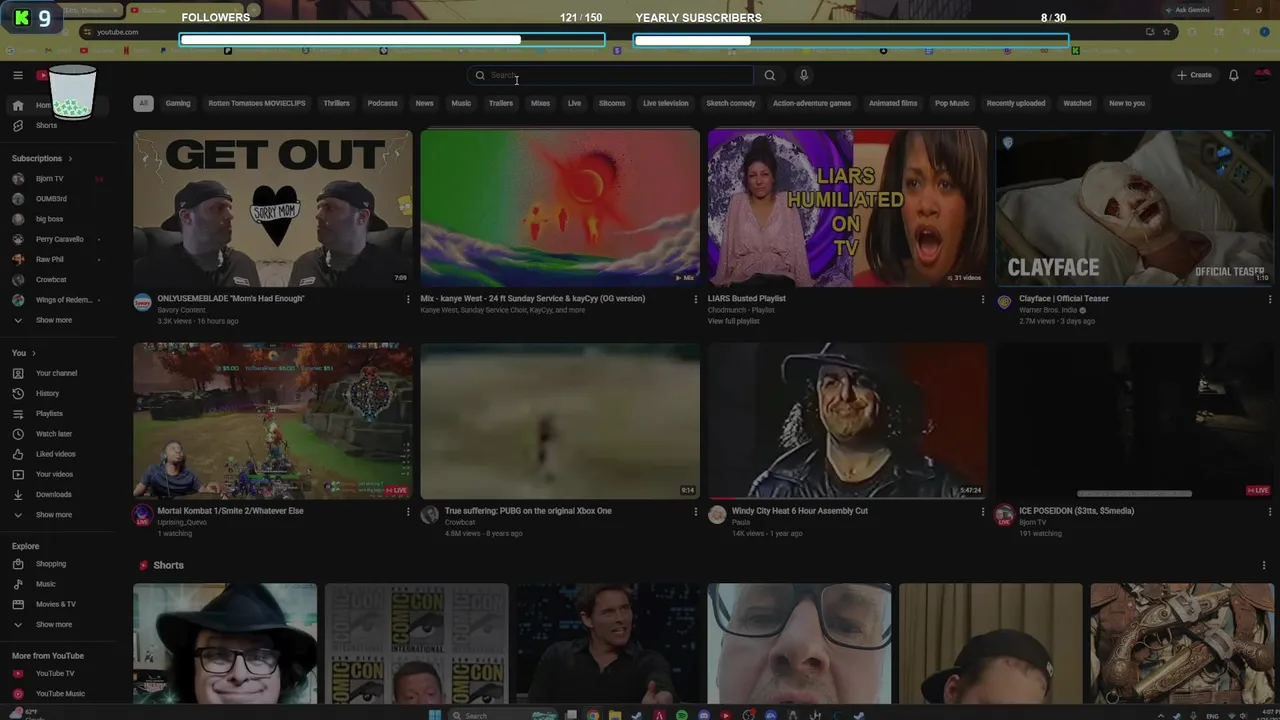Focus the YouTube search field
Screen dimensions: 1280x720
611,75
